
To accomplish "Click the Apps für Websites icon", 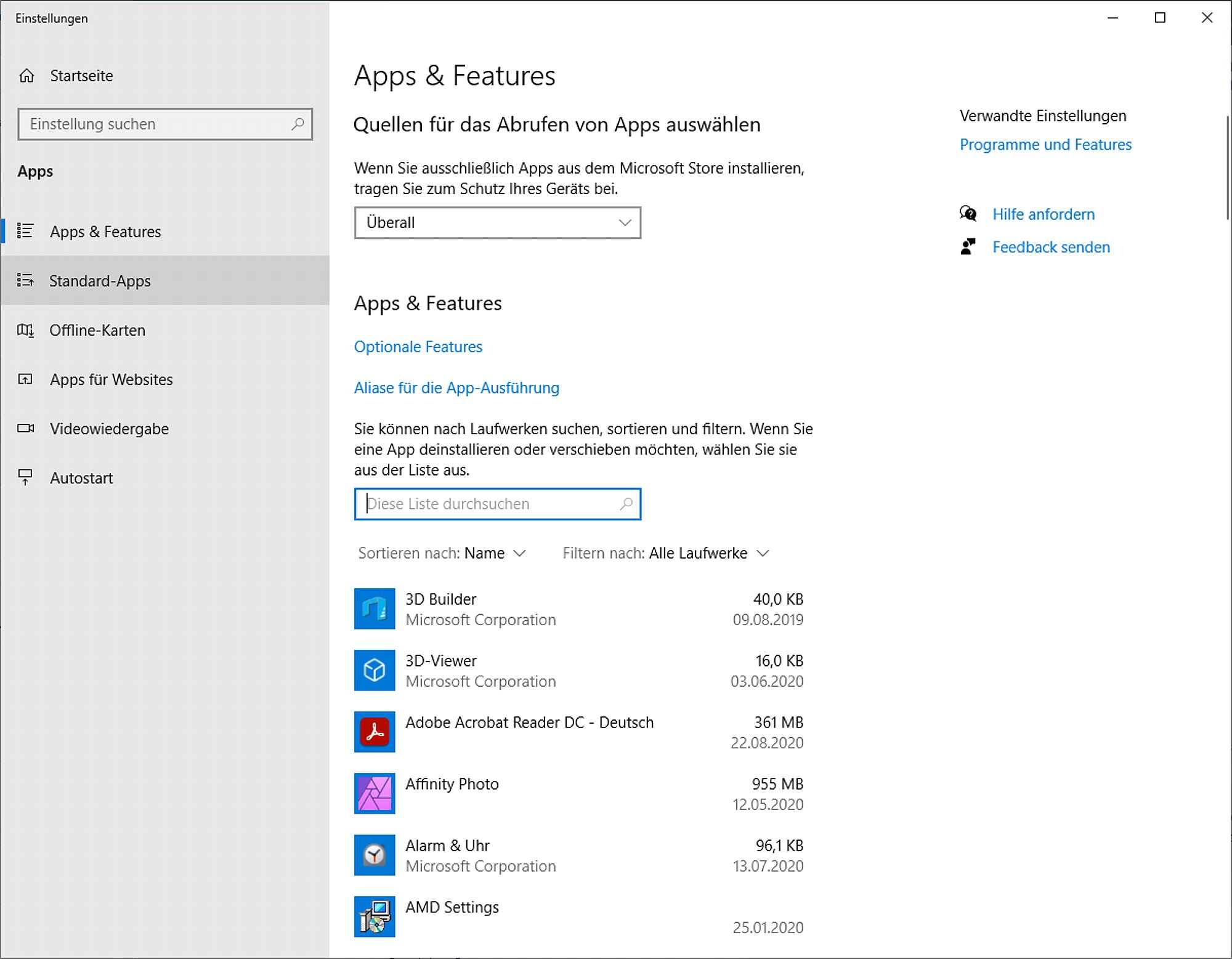I will tap(25, 379).
